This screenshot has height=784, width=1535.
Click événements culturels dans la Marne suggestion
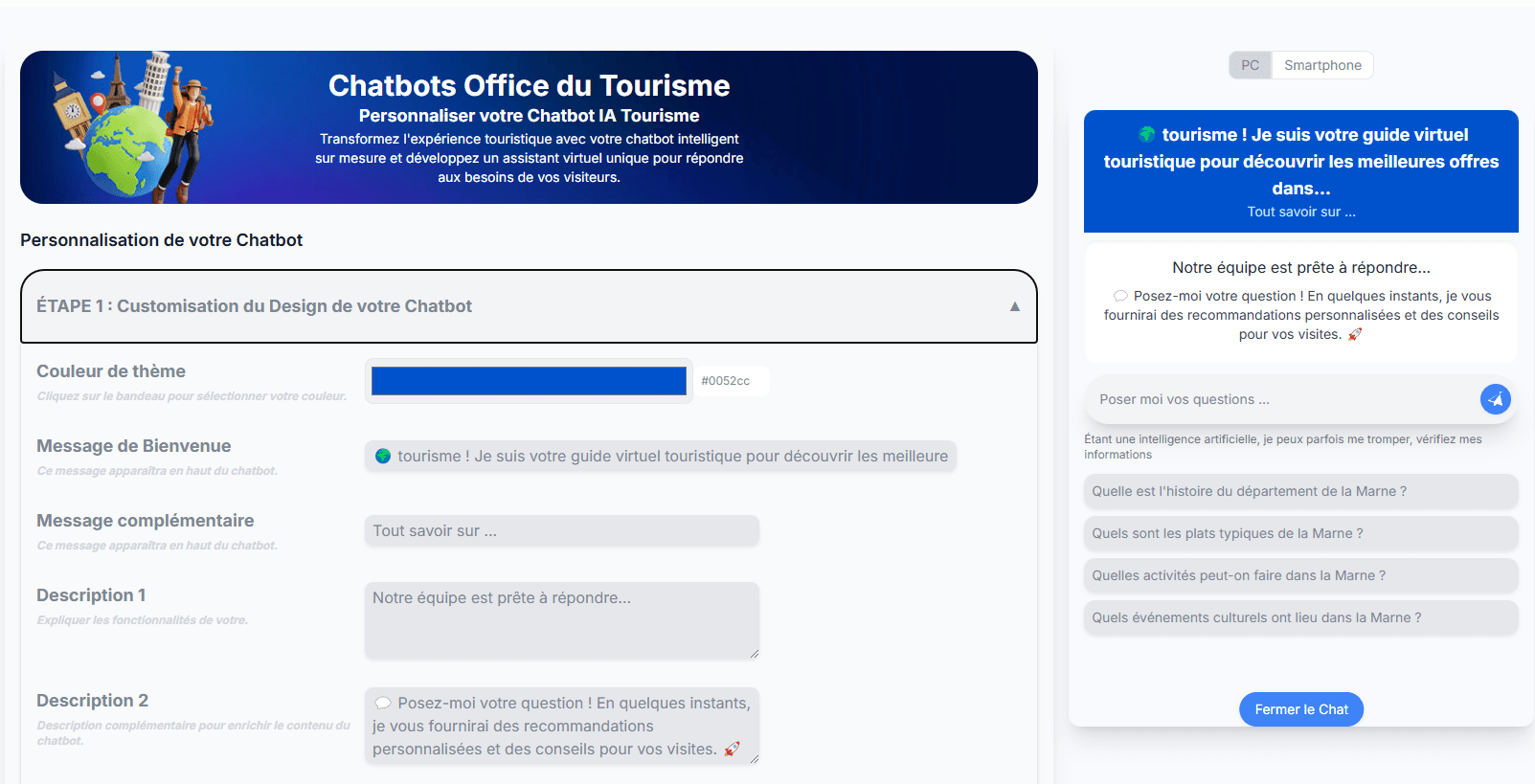click(1300, 617)
